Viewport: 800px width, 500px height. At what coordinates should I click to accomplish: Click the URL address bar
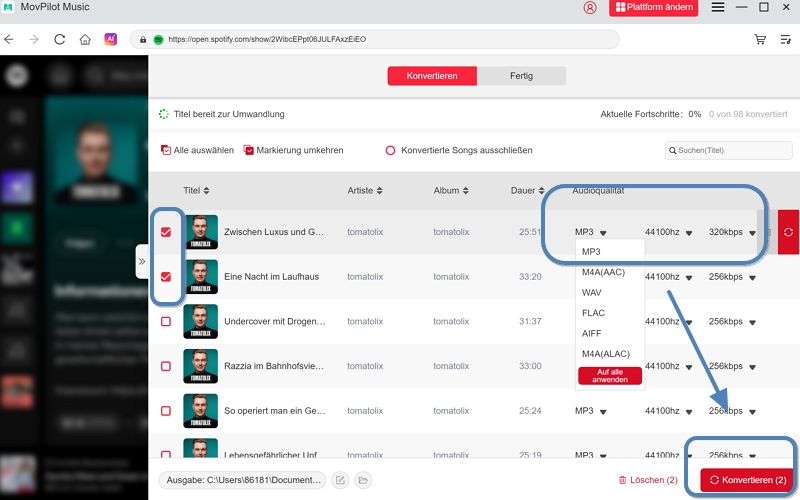pyautogui.click(x=375, y=39)
